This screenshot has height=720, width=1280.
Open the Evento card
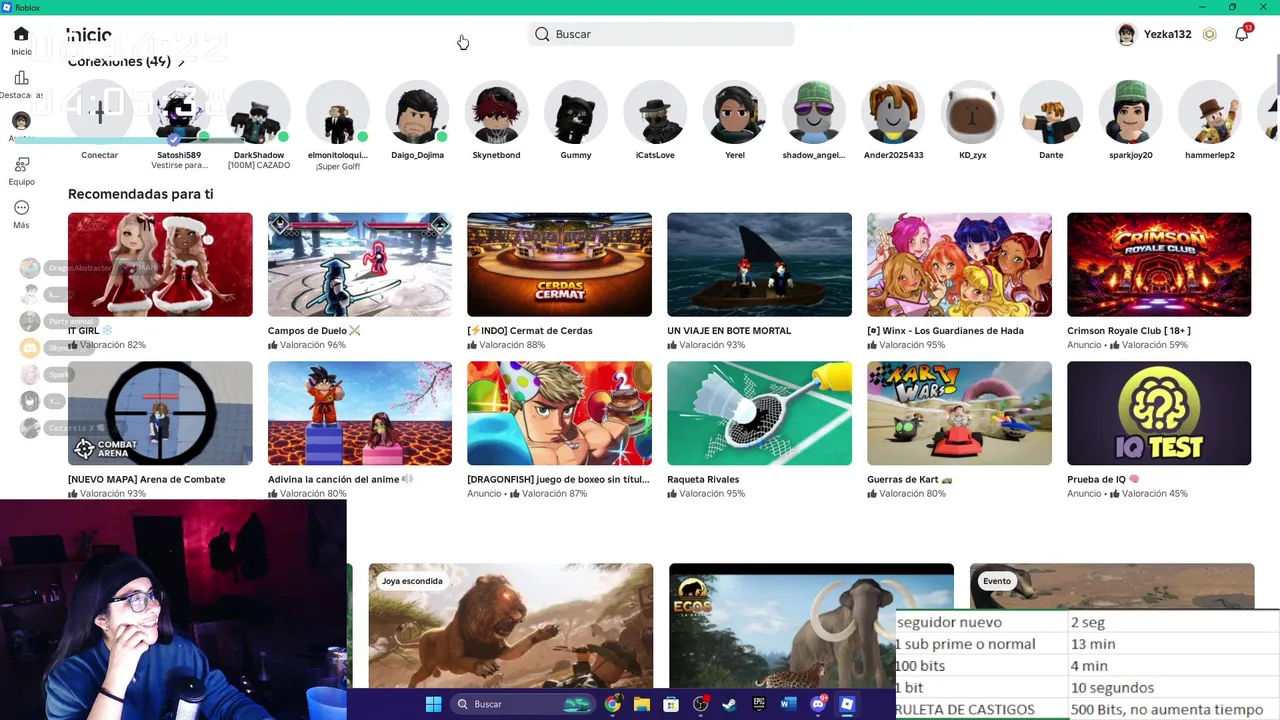tap(1112, 586)
